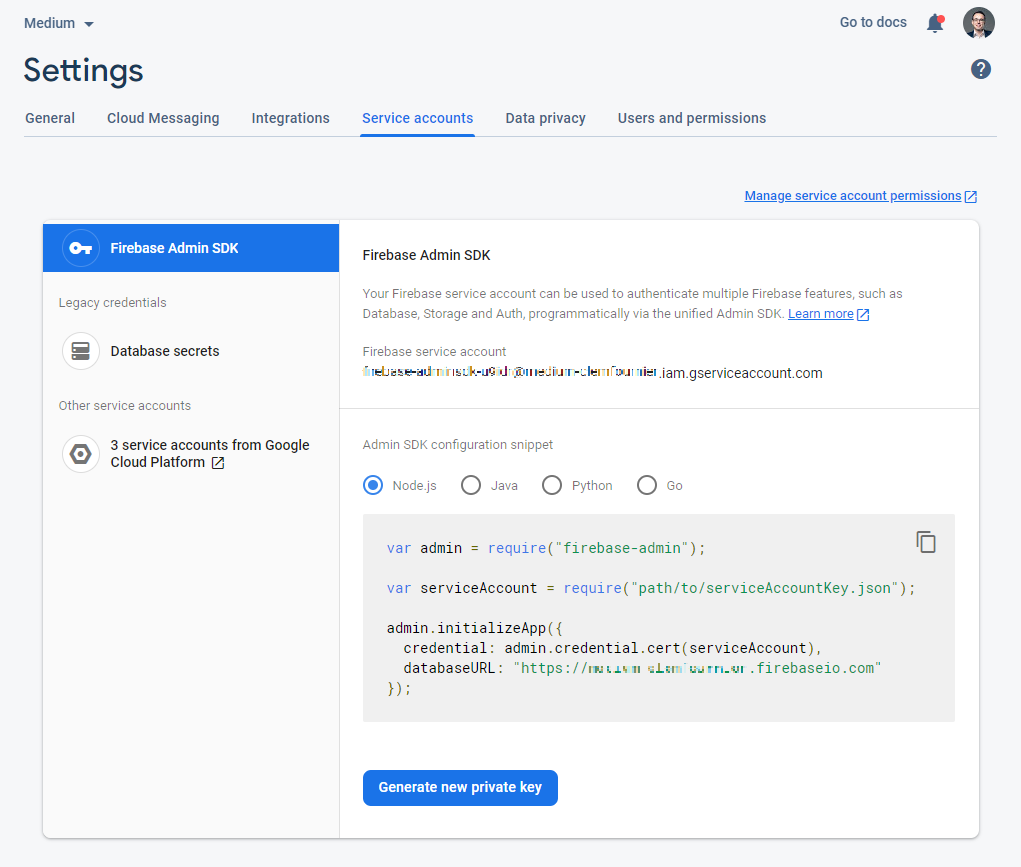
Task: Switch to the Cloud Messaging tab
Action: coord(163,117)
